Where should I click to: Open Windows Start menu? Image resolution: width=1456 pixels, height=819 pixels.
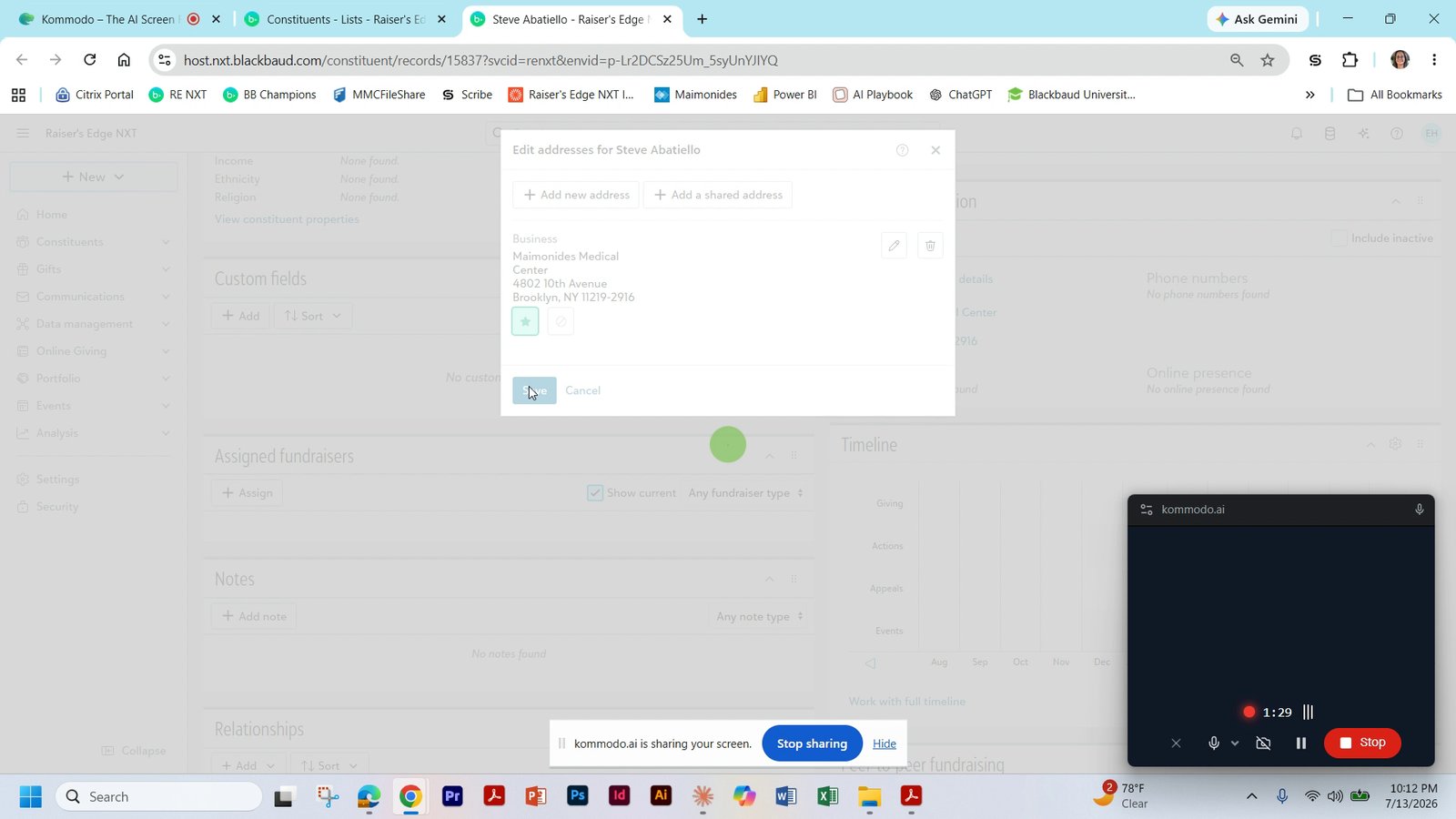[x=30, y=797]
